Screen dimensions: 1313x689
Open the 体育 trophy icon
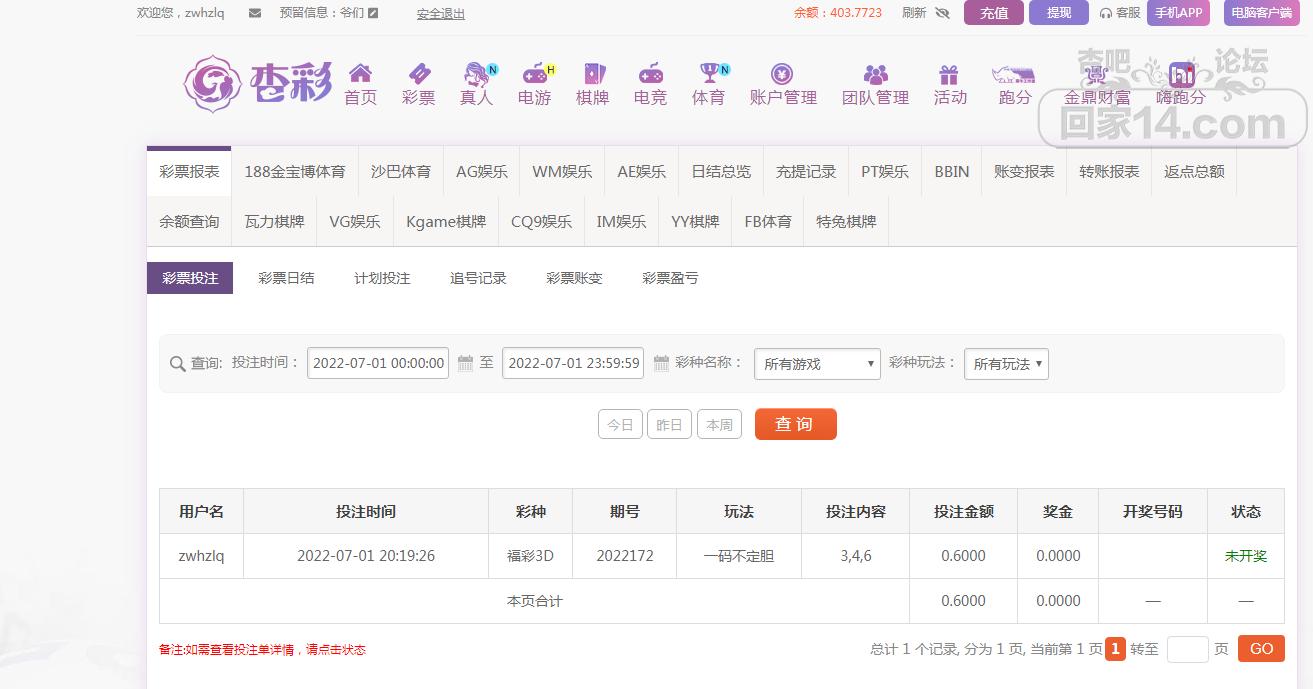(x=711, y=73)
